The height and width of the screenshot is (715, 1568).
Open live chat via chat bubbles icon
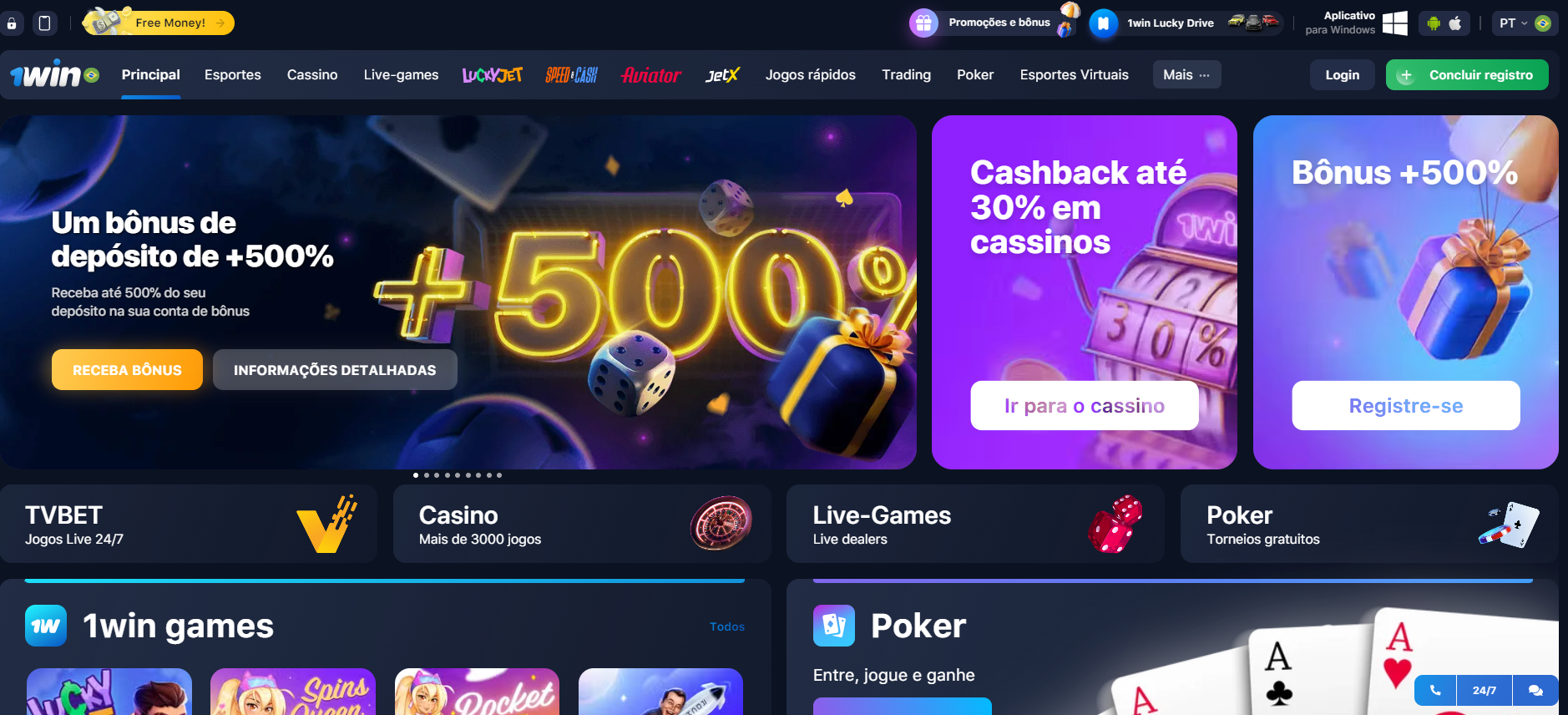(1535, 690)
